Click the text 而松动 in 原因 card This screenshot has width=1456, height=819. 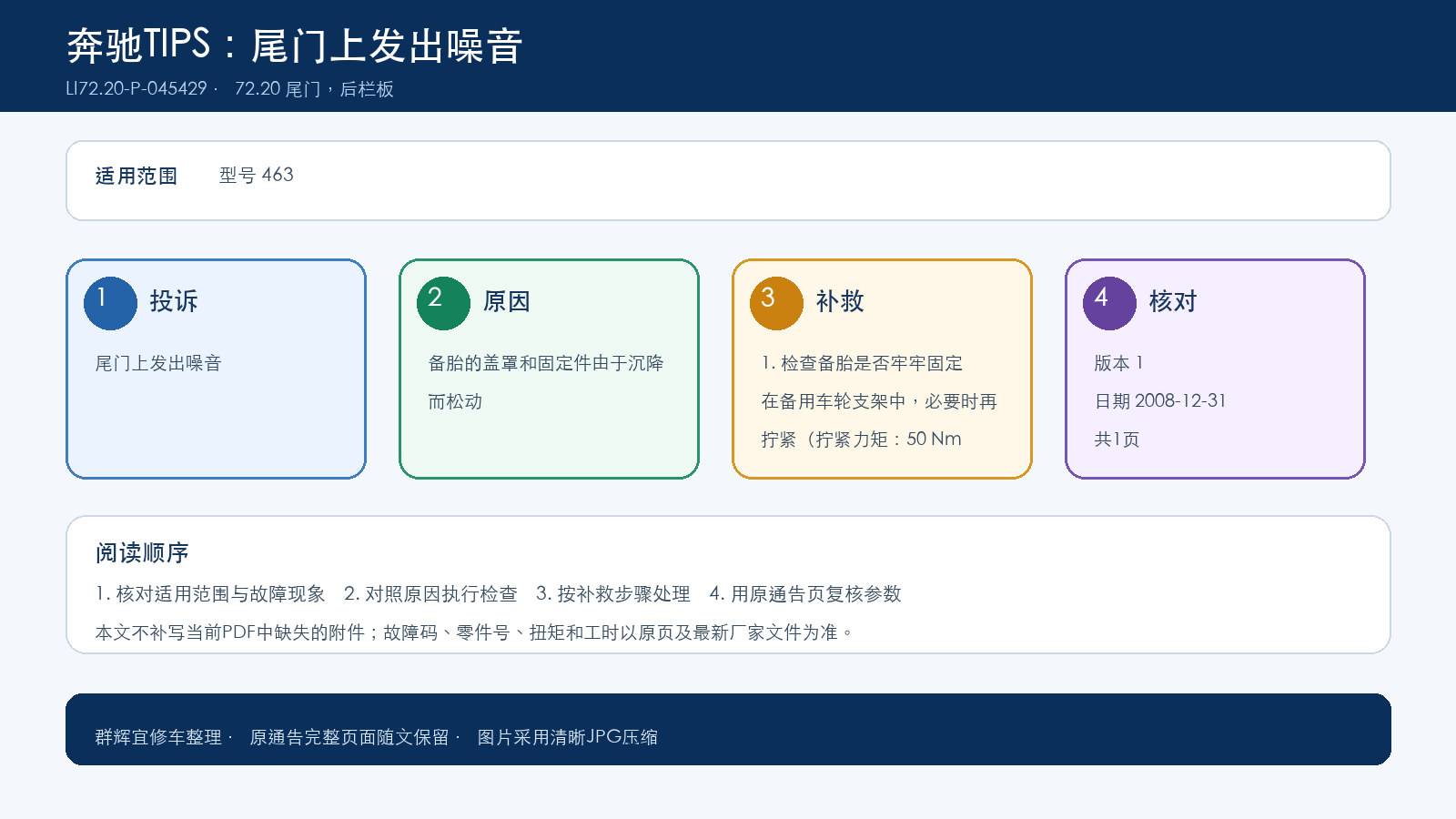point(455,401)
